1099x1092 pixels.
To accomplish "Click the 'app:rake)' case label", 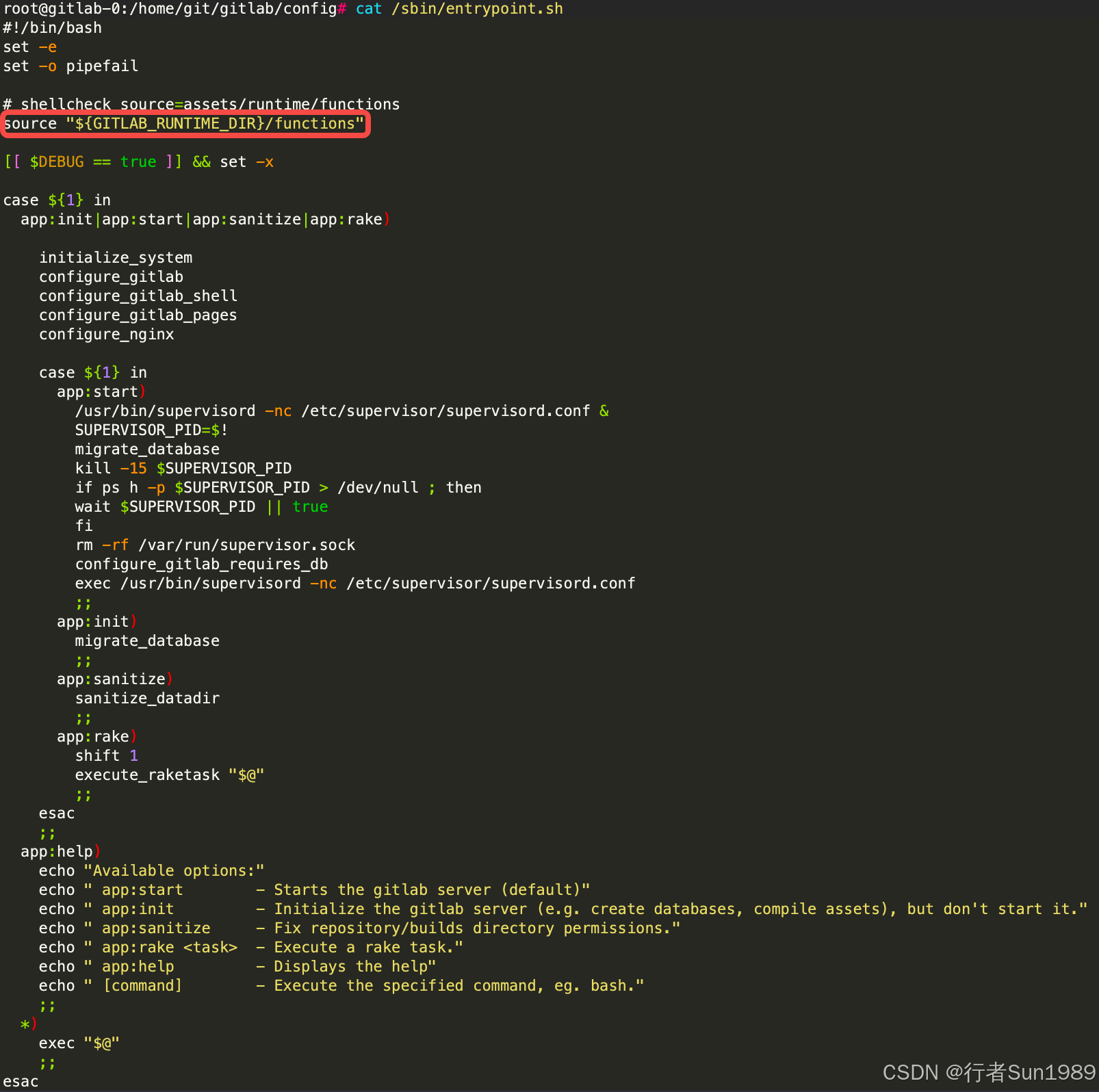I will click(x=97, y=737).
